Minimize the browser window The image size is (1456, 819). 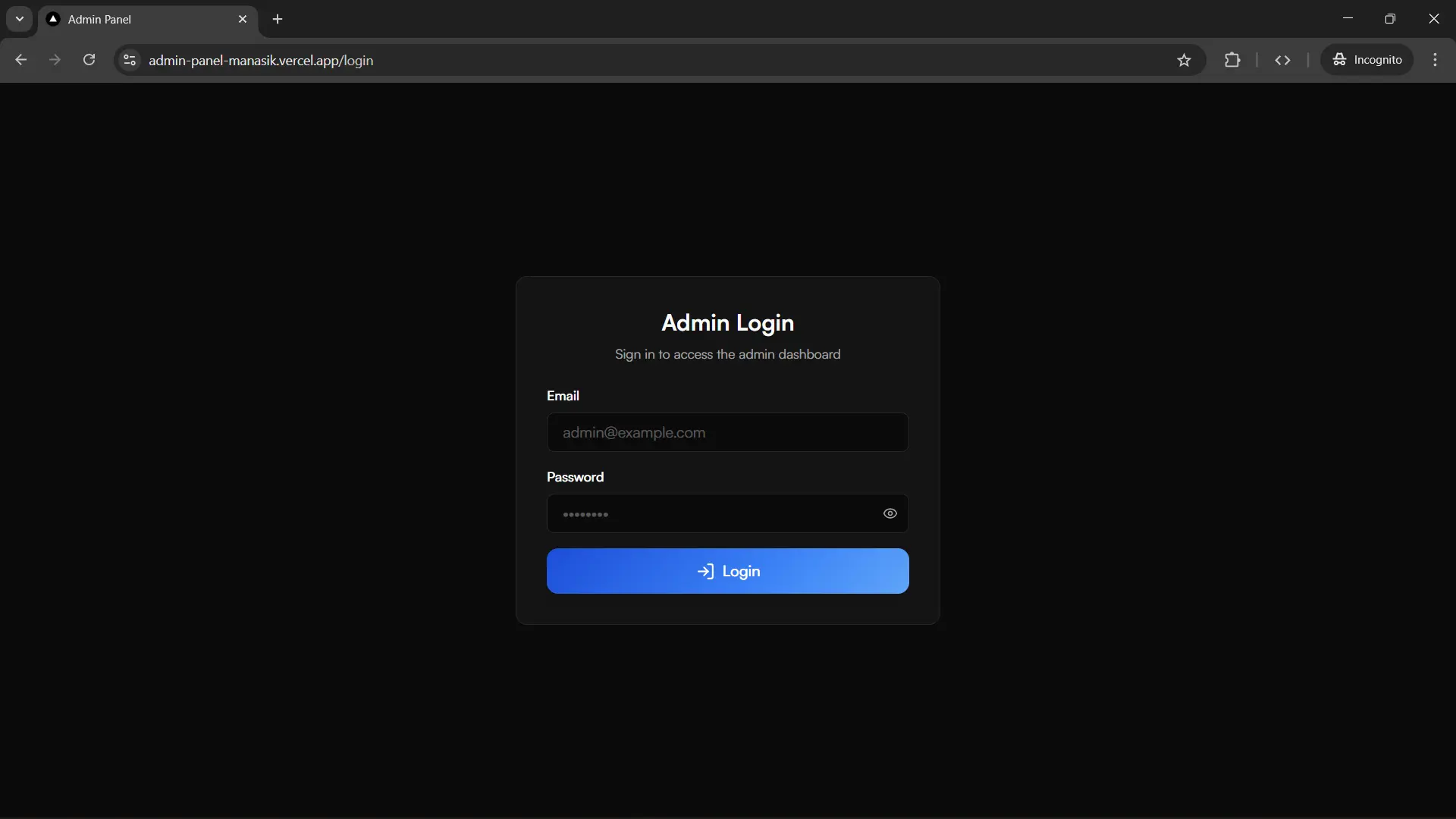[x=1348, y=19]
